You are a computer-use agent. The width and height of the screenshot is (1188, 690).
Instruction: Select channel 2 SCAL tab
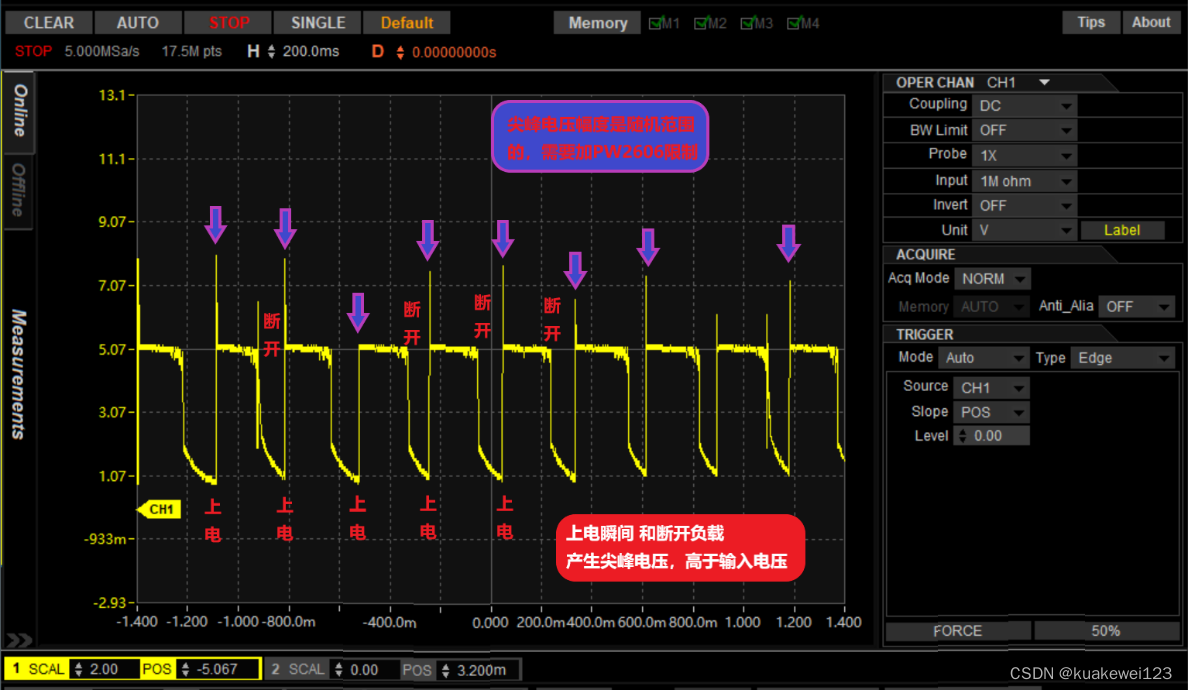(x=297, y=670)
